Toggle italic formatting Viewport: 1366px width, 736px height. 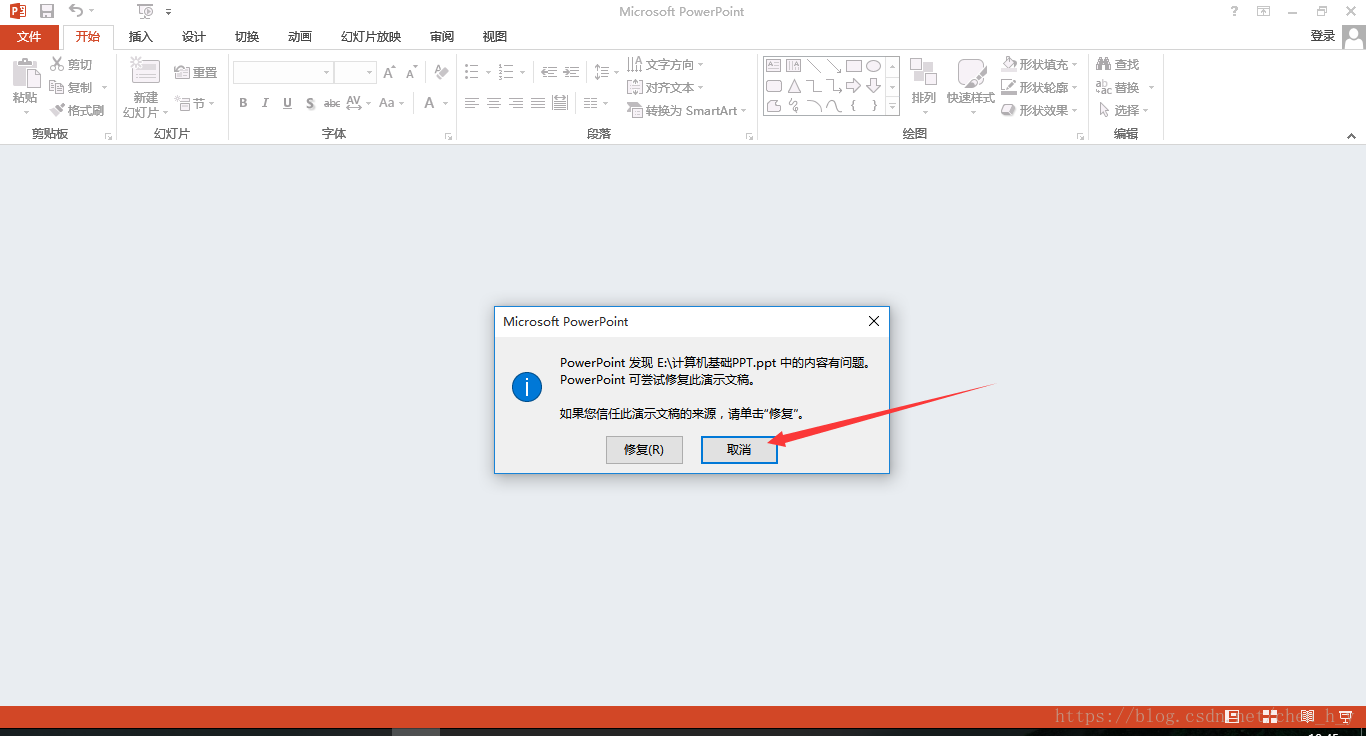tap(265, 103)
